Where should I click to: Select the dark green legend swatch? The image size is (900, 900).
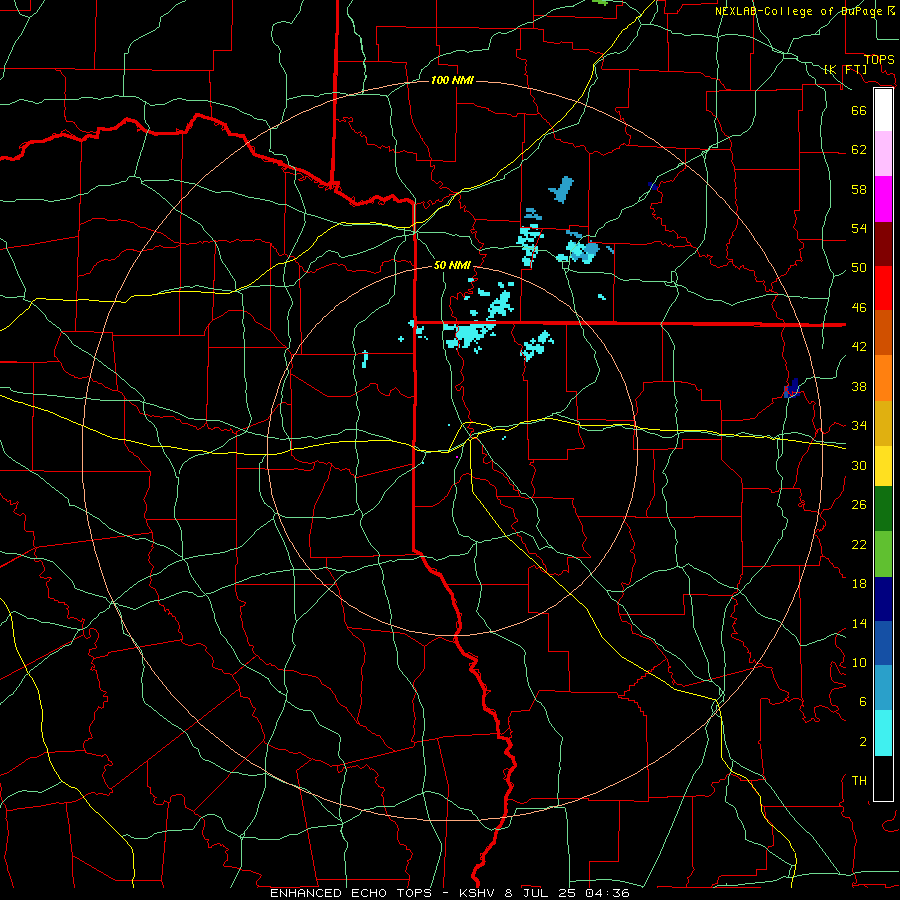[x=883, y=509]
